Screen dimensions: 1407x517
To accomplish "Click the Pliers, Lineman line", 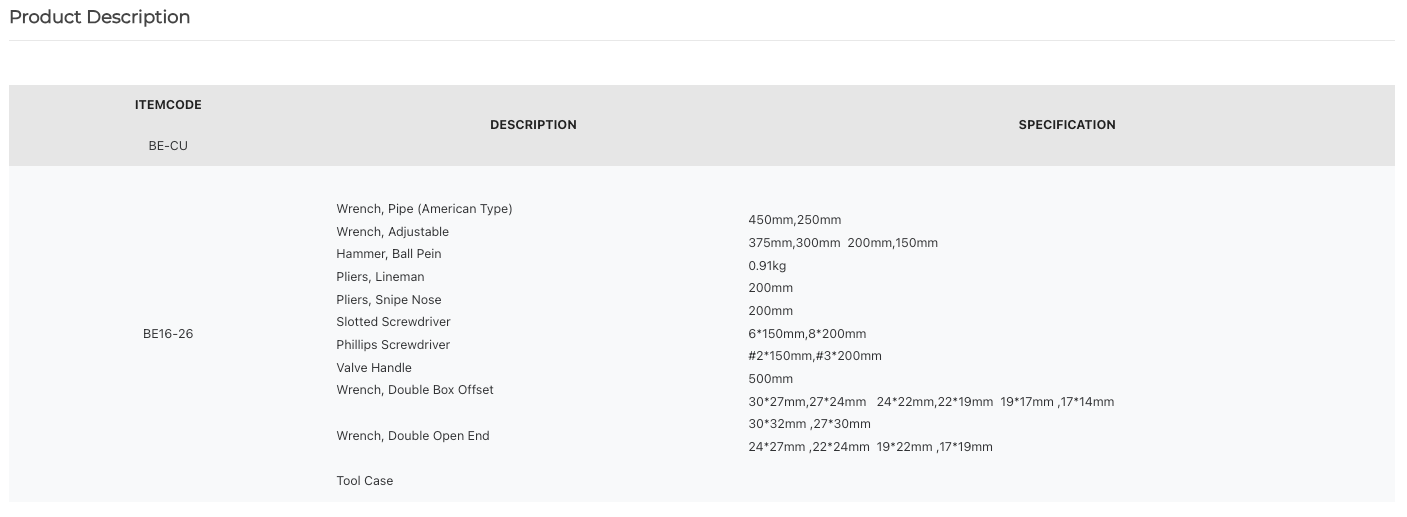I will tap(380, 277).
